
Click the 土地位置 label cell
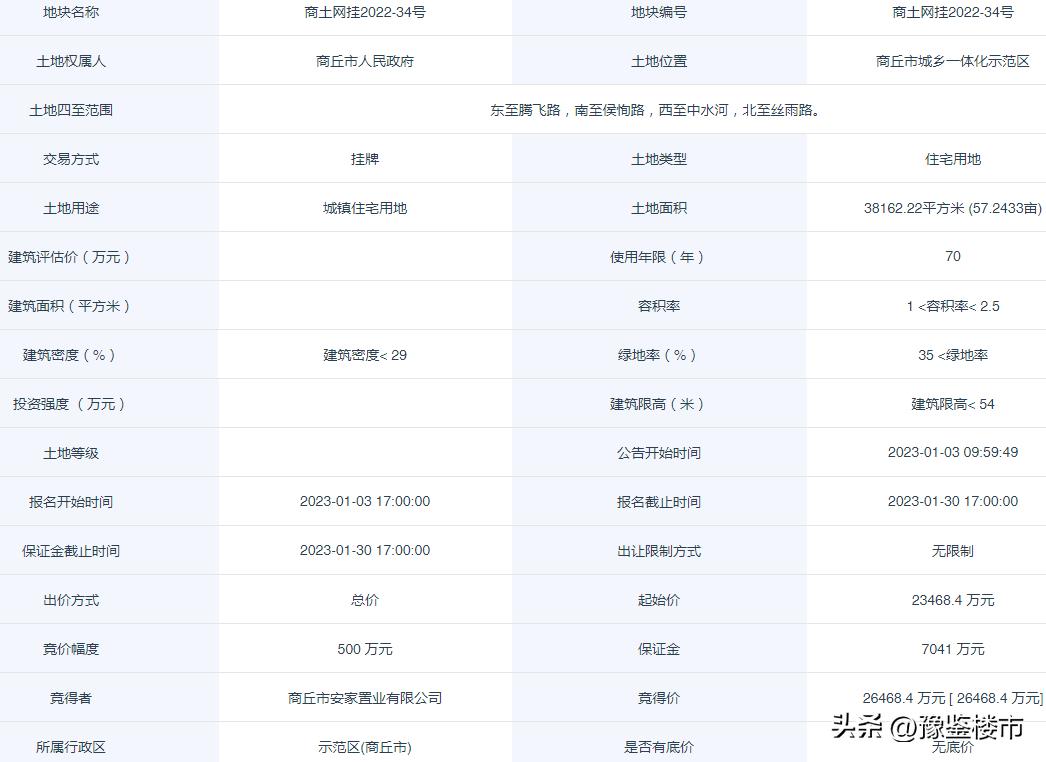coord(657,61)
